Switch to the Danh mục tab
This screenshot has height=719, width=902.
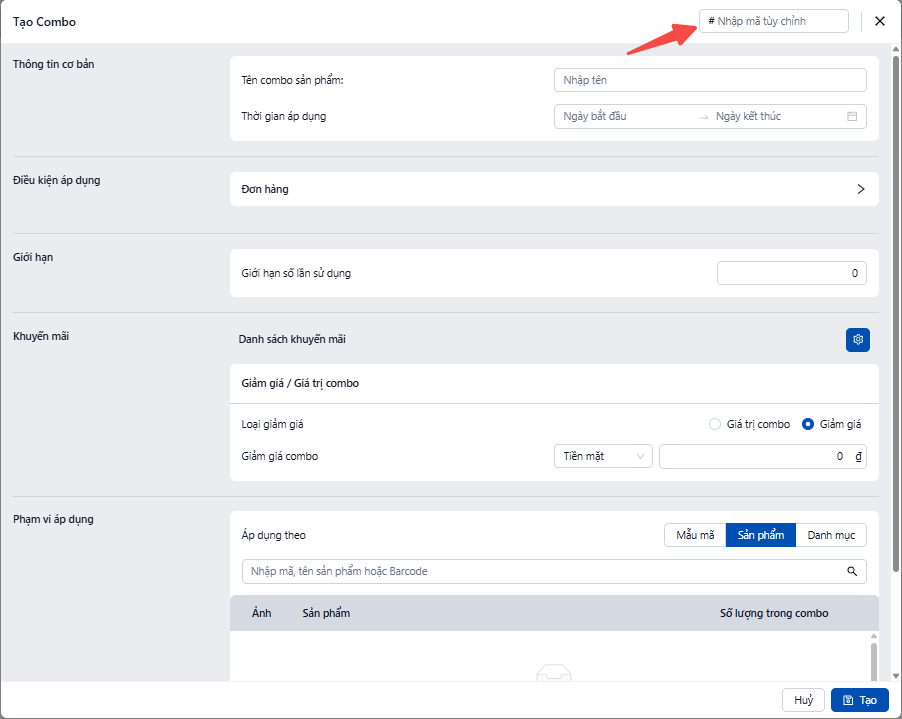(x=831, y=535)
